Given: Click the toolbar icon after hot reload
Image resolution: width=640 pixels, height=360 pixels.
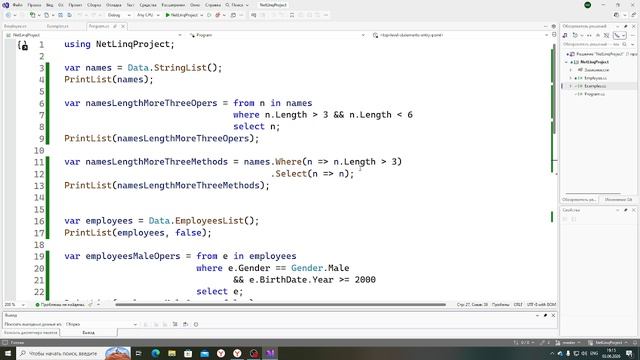Looking at the screenshot, I should click(233, 15).
